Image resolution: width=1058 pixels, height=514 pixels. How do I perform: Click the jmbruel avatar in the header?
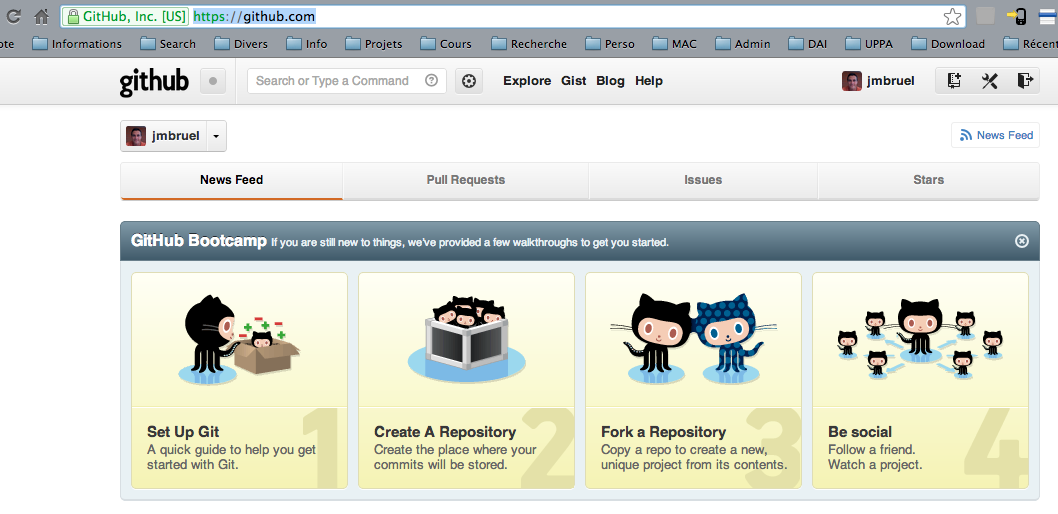(x=852, y=81)
